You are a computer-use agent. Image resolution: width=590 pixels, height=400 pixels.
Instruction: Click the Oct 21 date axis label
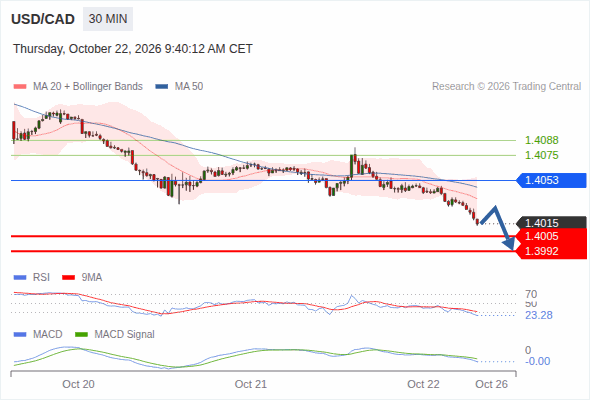click(251, 384)
